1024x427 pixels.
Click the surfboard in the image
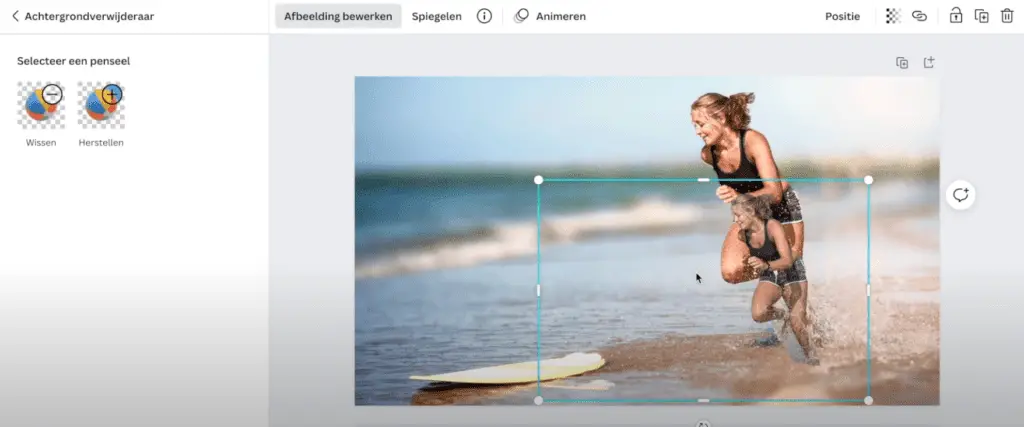point(509,371)
